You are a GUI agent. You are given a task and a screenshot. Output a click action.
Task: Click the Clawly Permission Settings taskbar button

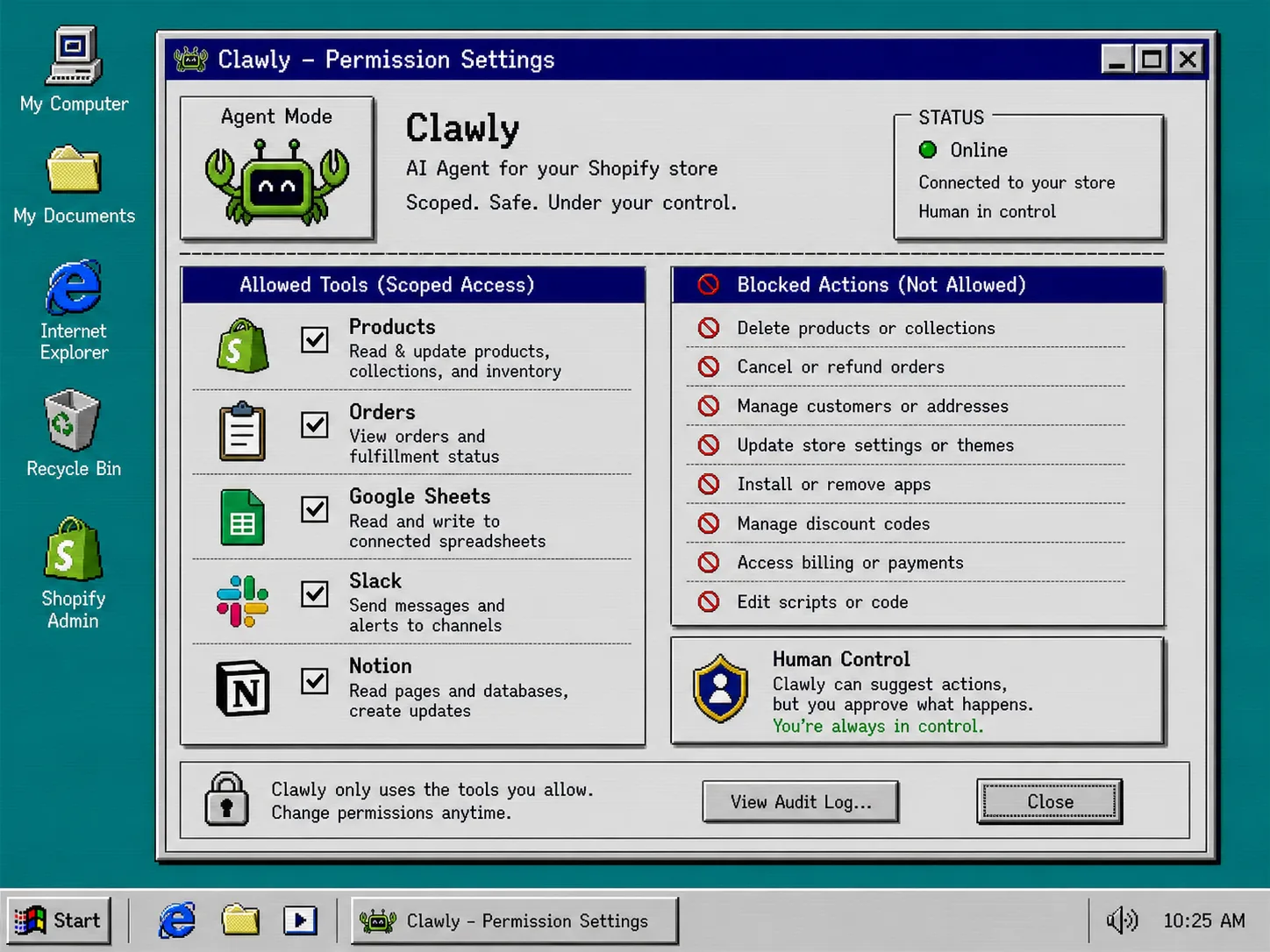pos(515,920)
